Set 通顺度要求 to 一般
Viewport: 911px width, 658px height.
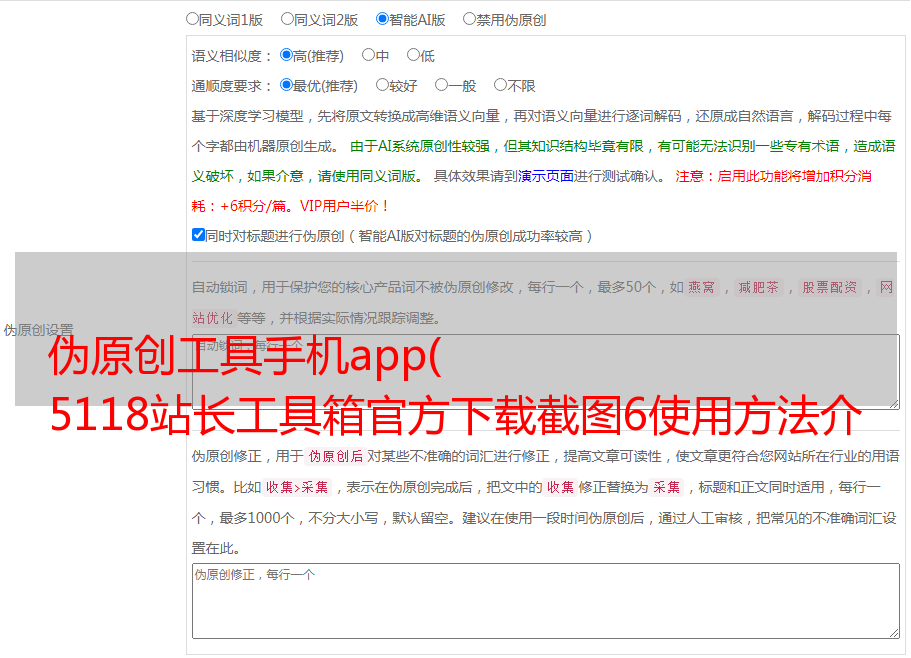[442, 86]
